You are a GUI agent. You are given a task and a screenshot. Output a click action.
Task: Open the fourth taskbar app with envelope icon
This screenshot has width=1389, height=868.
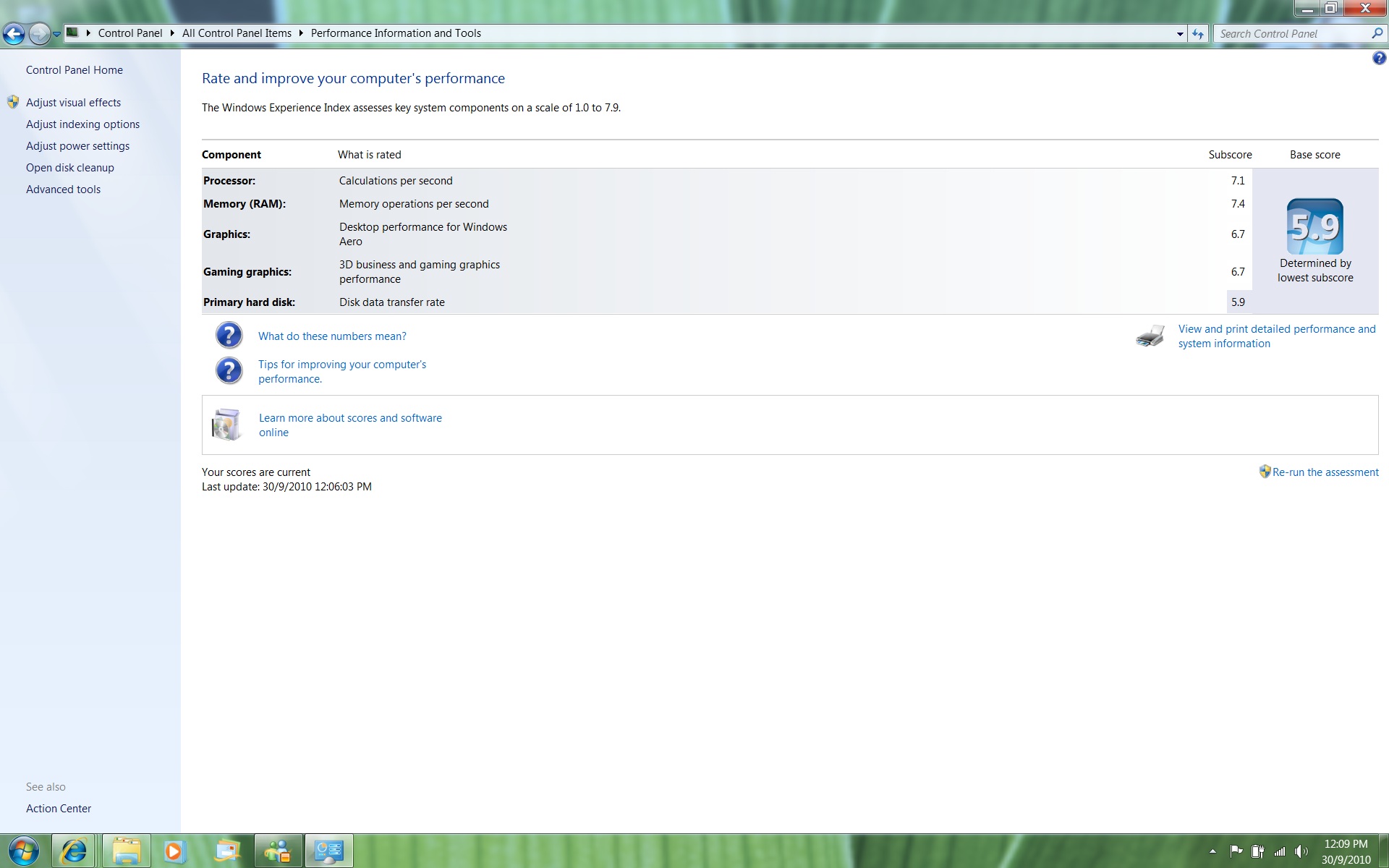pos(227,851)
